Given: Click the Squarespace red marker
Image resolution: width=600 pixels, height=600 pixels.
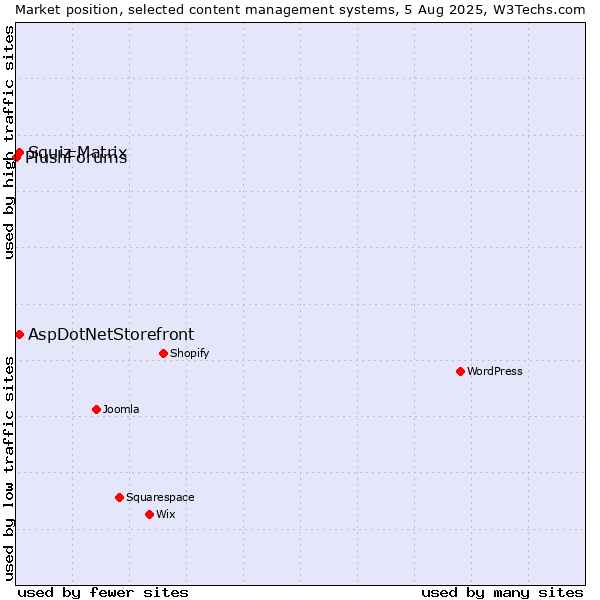Looking at the screenshot, I should (x=119, y=497).
